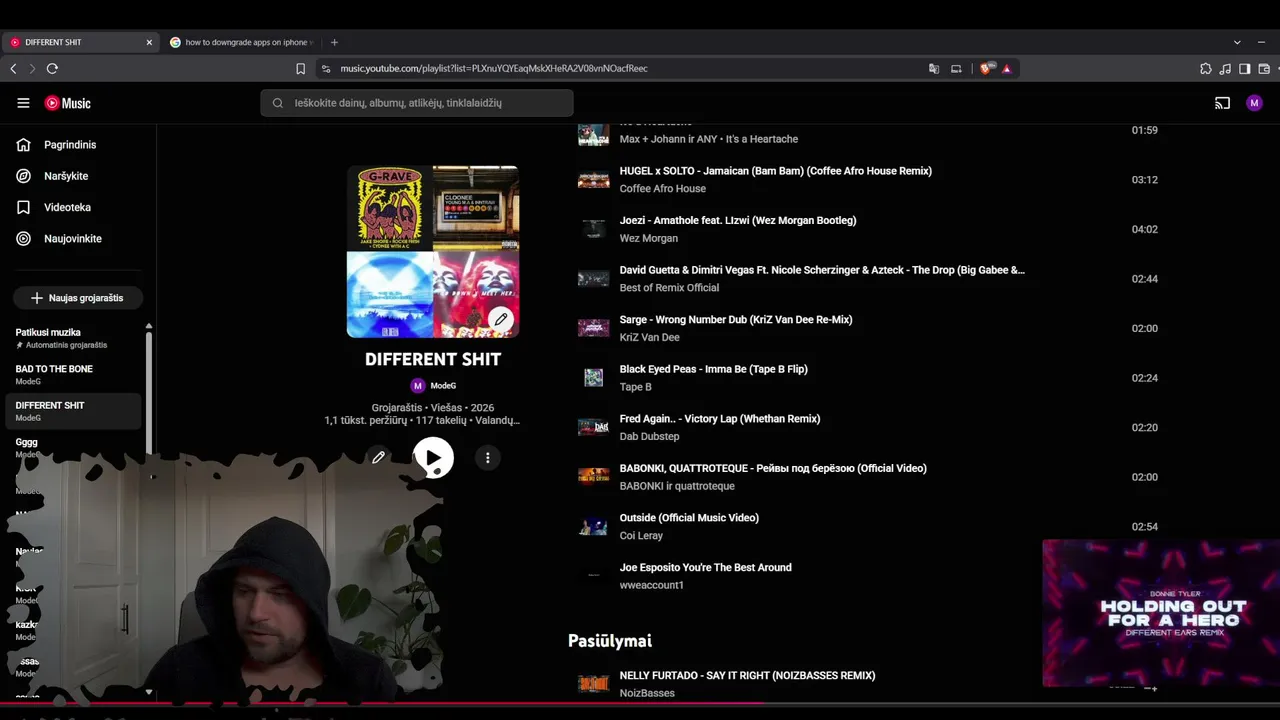This screenshot has height=720, width=1280.
Task: Click the BABONKI, QUATTROTEQUE song title
Action: 773,468
